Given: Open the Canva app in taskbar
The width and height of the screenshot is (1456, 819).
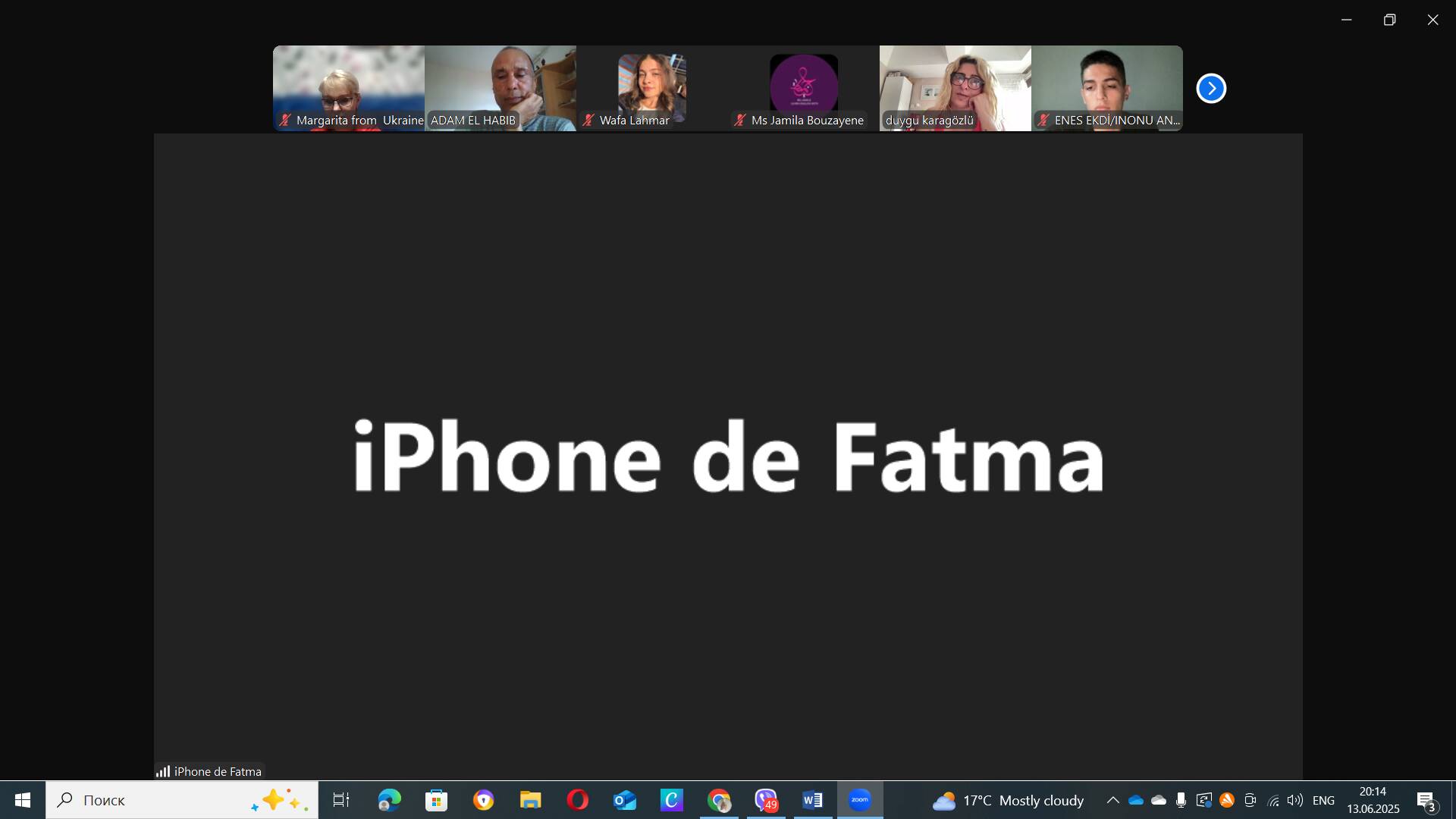Looking at the screenshot, I should pyautogui.click(x=672, y=800).
